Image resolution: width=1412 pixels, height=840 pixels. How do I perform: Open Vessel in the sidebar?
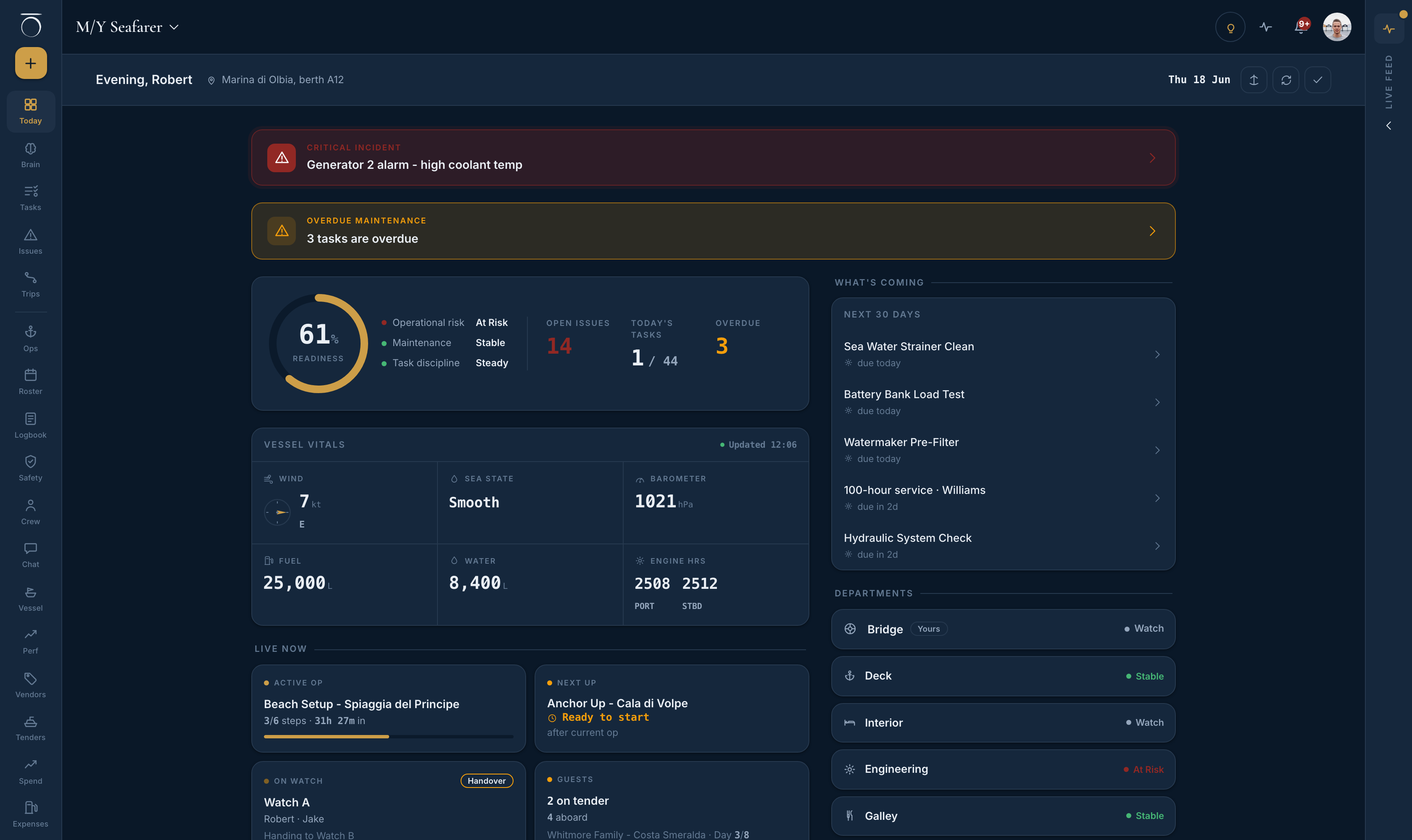pyautogui.click(x=31, y=599)
